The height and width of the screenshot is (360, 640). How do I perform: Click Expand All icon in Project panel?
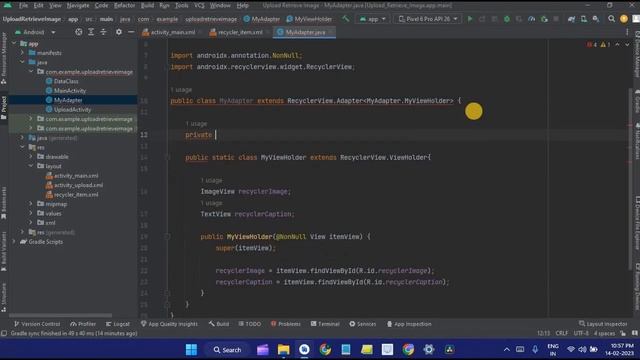click(x=91, y=32)
